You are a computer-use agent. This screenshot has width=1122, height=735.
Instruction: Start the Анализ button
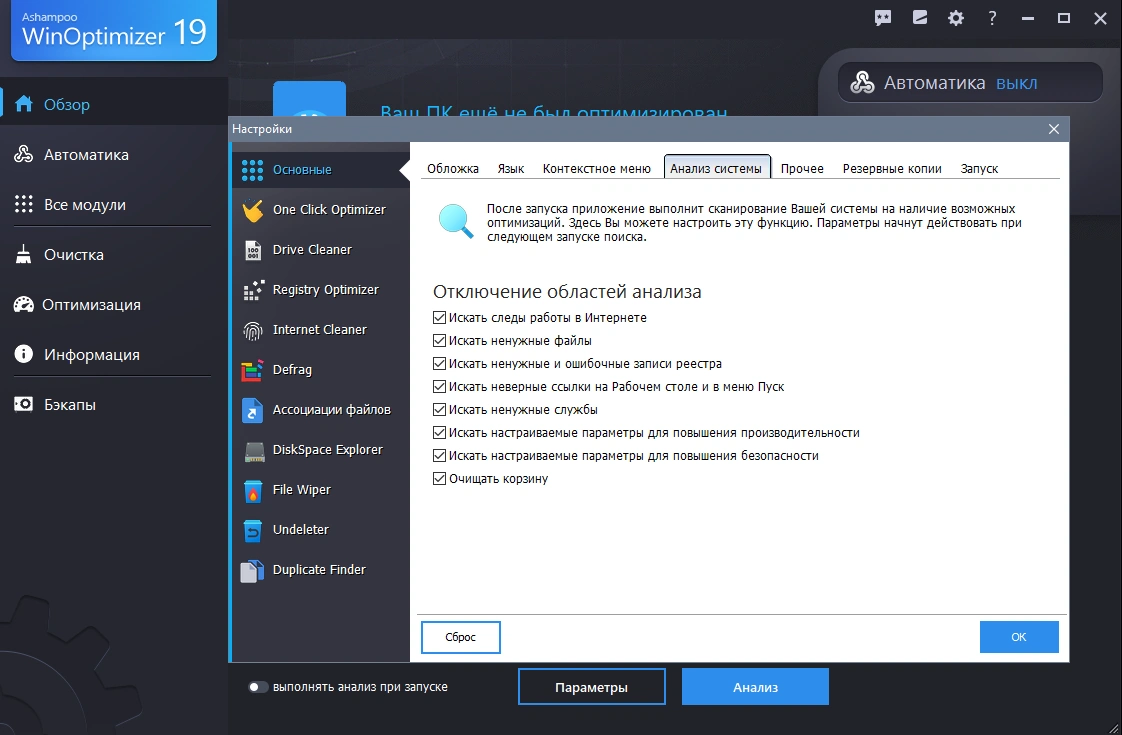[755, 687]
